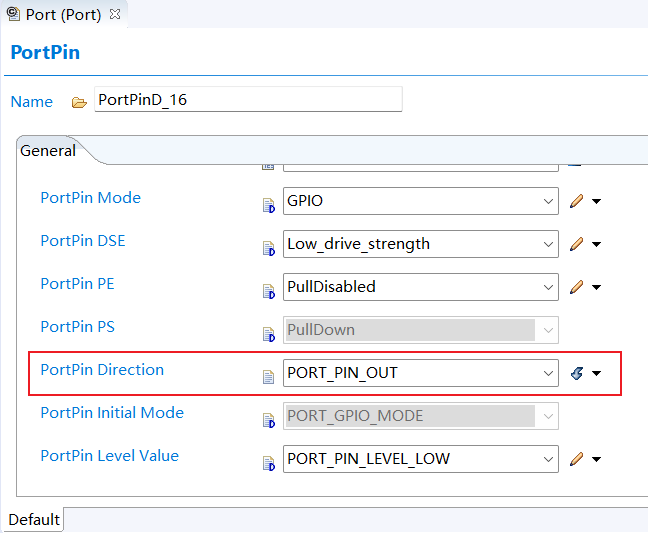This screenshot has height=533, width=648.
Task: Switch to the General tab
Action: point(48,151)
